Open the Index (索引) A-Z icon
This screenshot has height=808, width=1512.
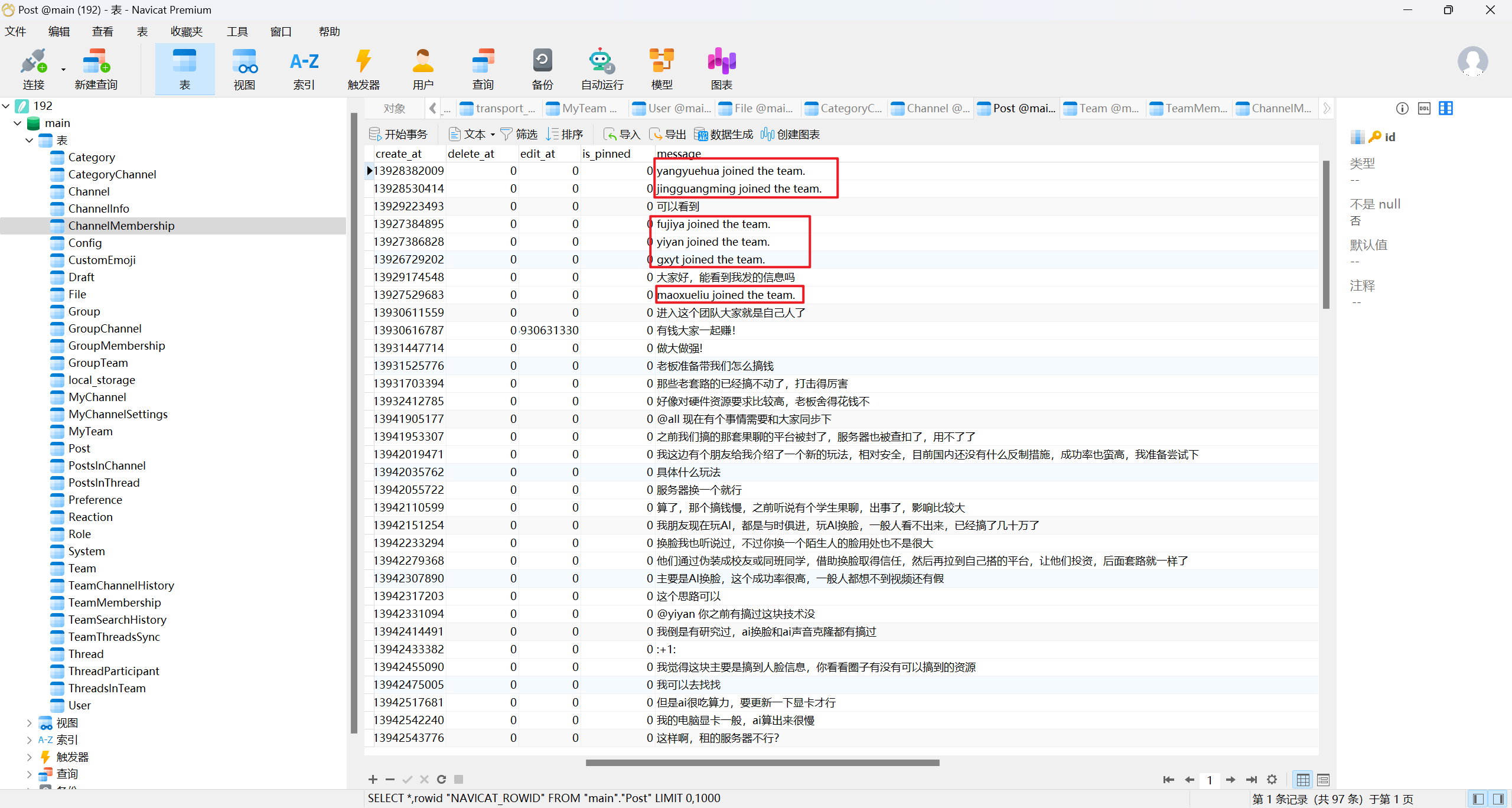point(304,62)
